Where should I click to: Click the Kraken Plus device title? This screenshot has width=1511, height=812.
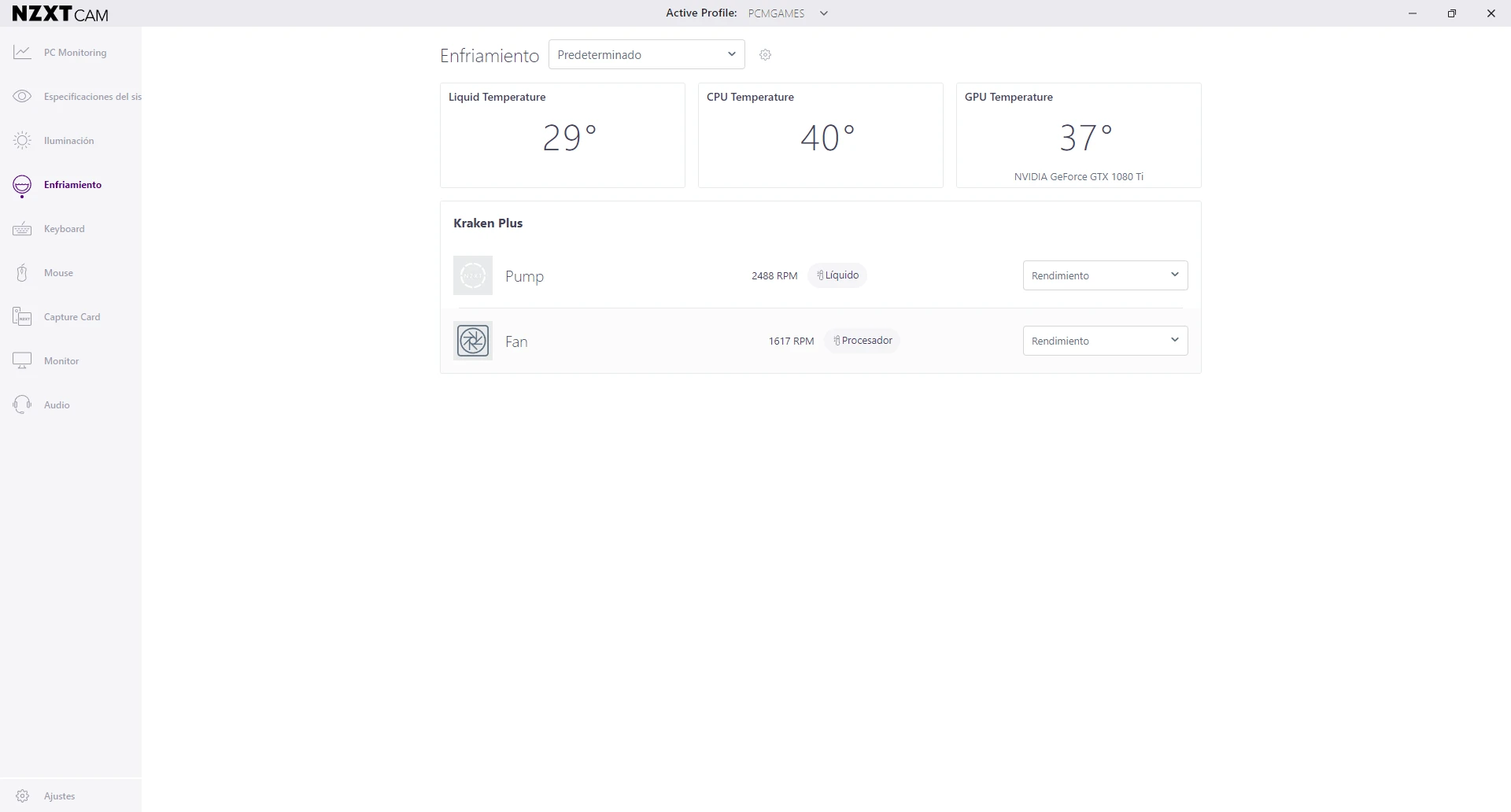(x=488, y=223)
